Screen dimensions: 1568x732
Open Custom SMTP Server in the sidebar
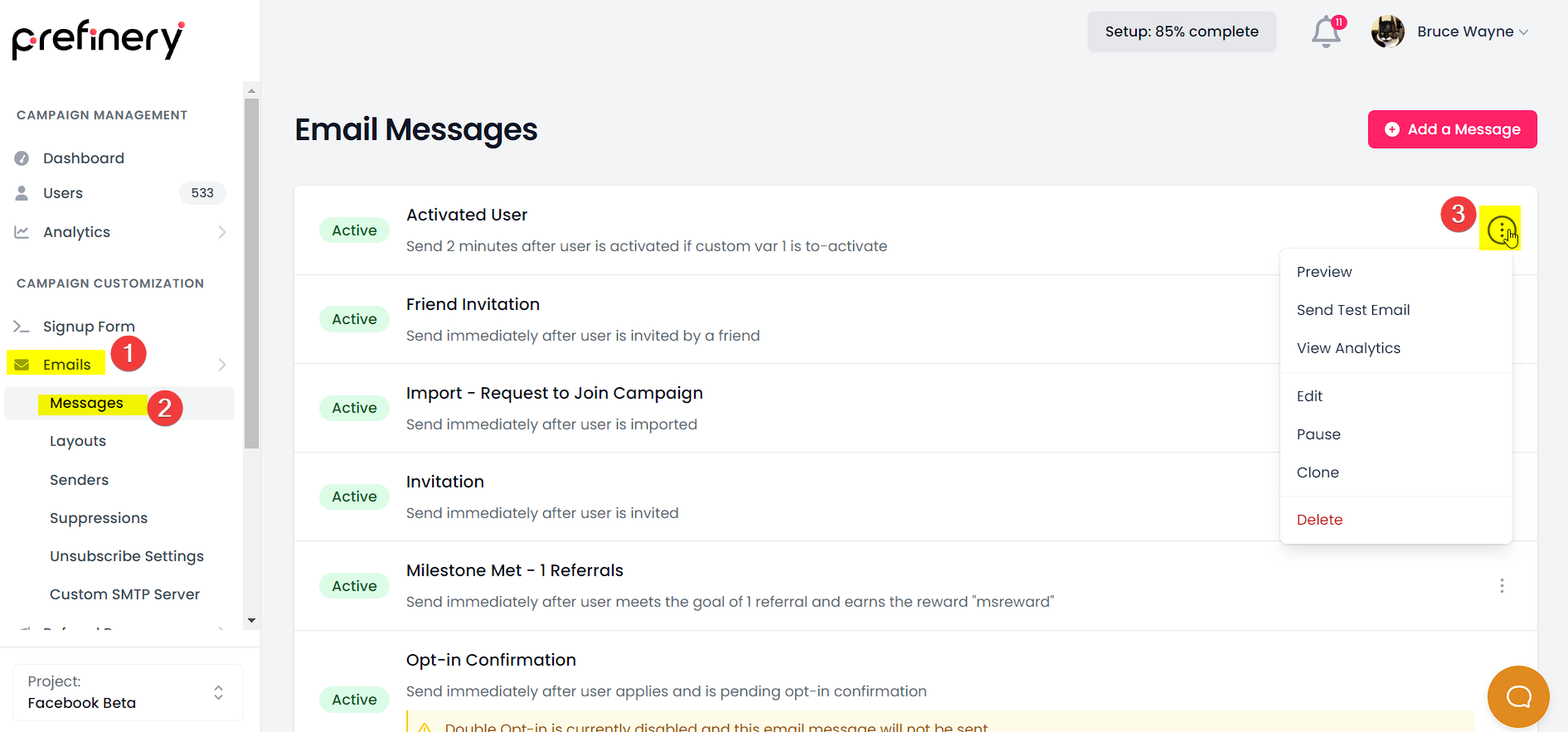124,594
